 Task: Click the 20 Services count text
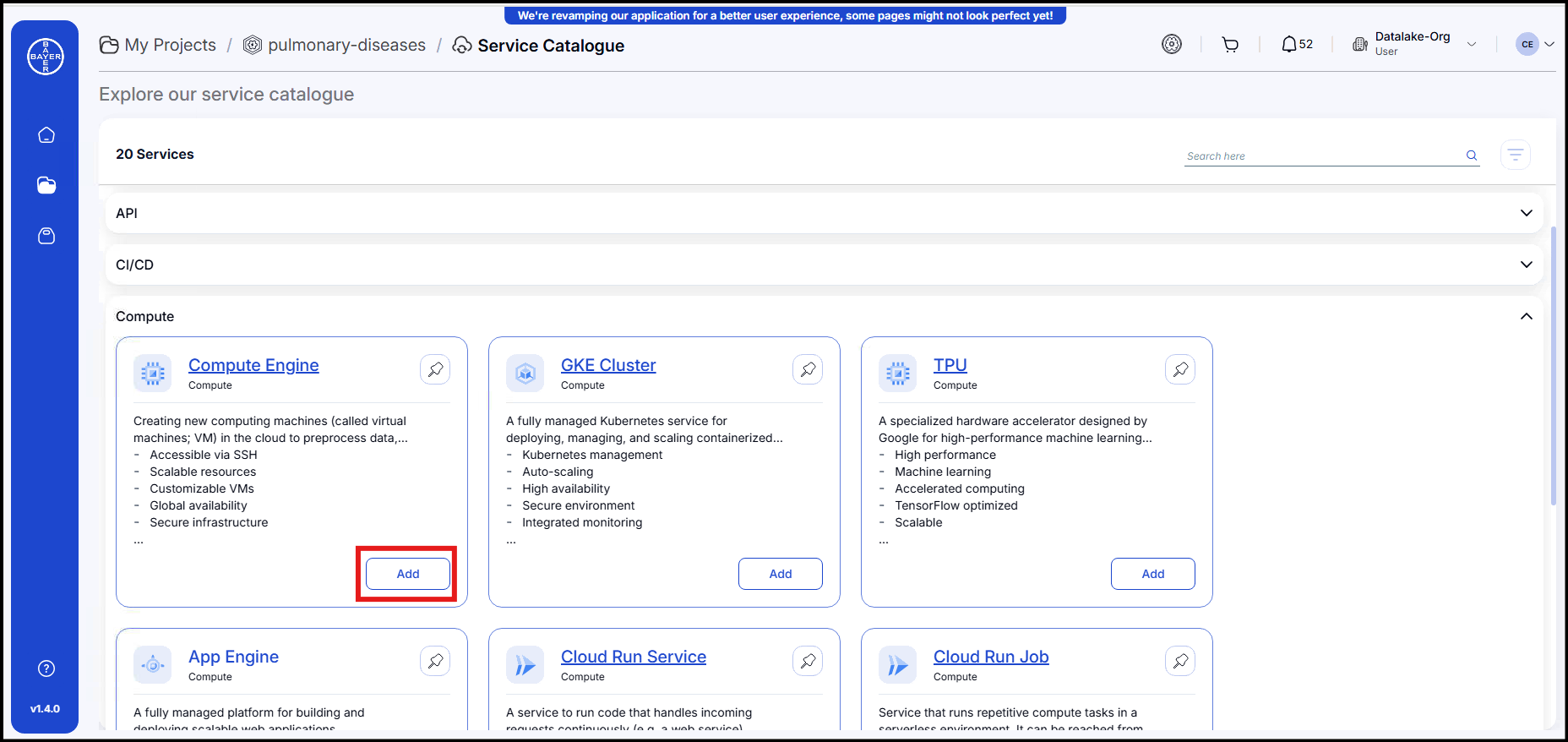coord(155,154)
